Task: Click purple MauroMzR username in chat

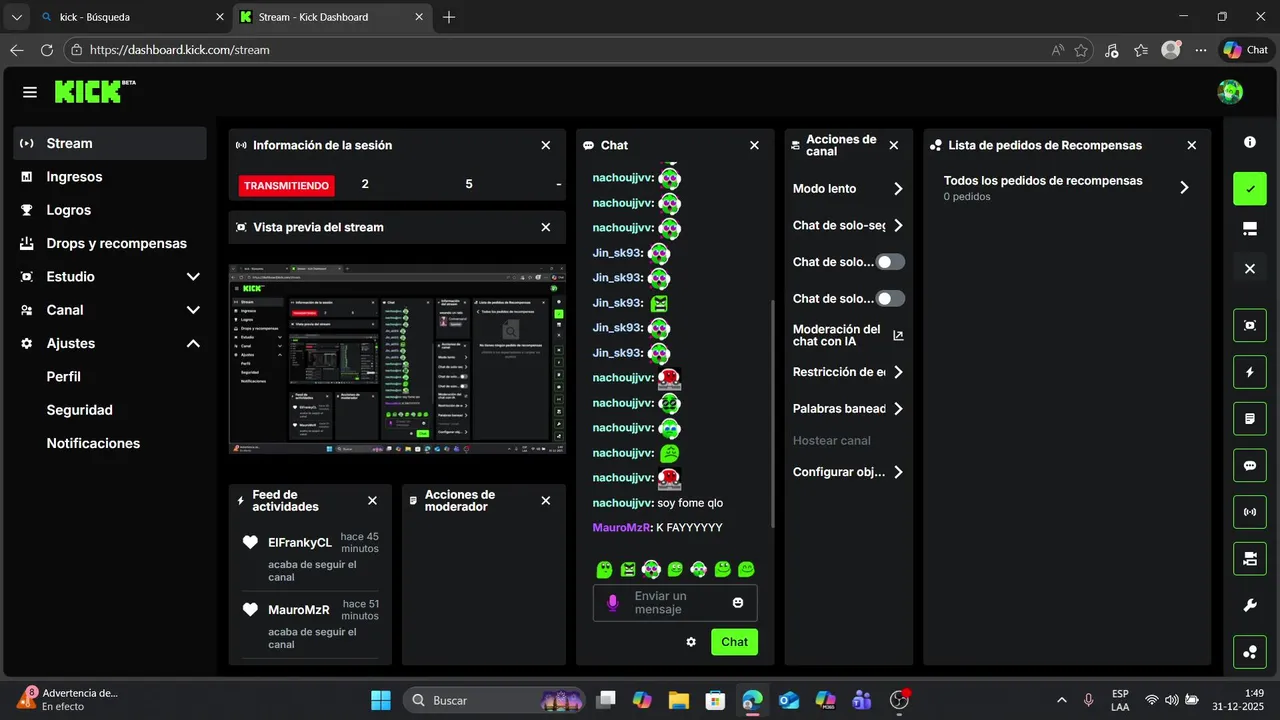Action: point(622,528)
